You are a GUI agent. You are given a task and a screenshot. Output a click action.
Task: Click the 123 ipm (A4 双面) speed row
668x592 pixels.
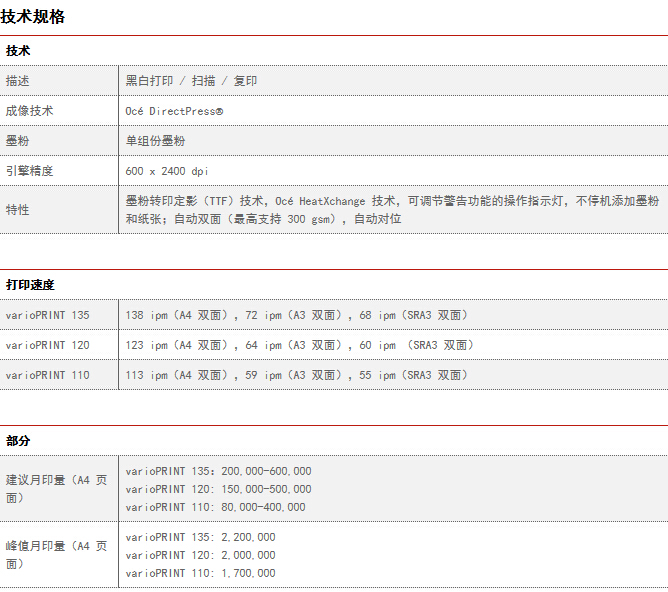pos(300,345)
